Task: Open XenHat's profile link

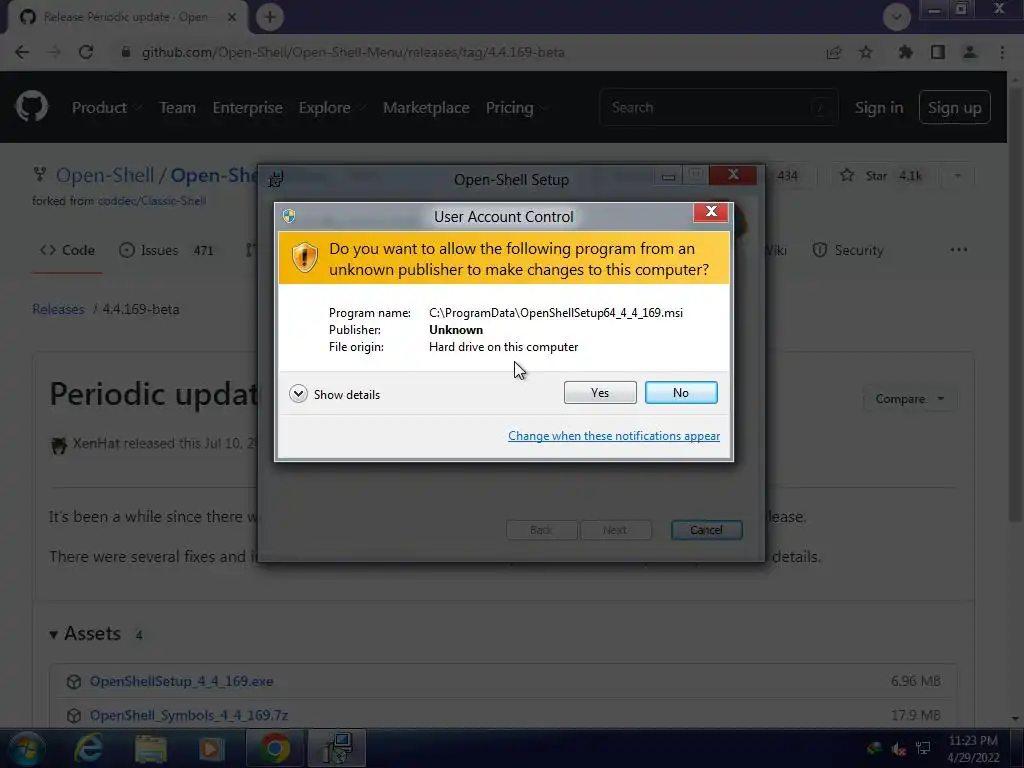Action: 96,443
